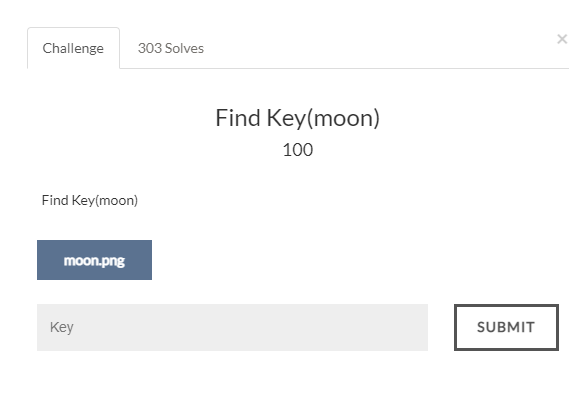Screen dimensions: 587x397
Task: Focus the Key input field
Action: (x=232, y=327)
